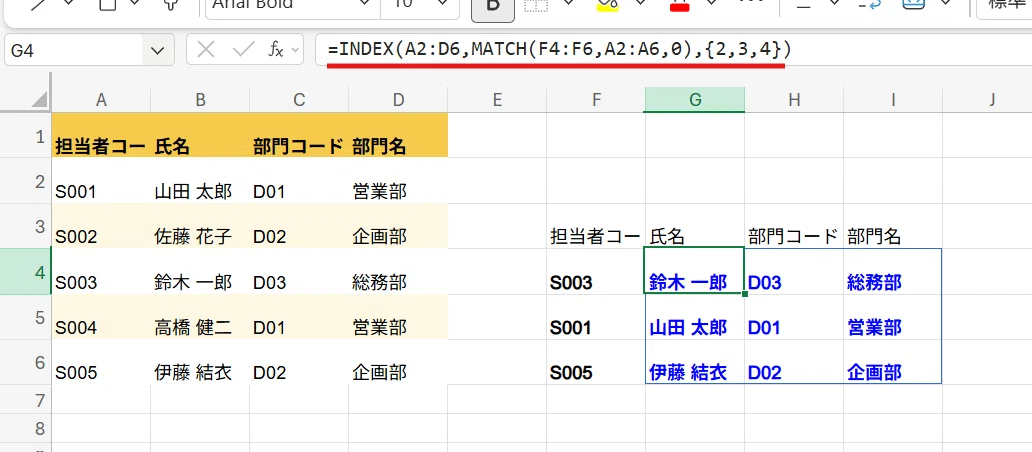The height and width of the screenshot is (452, 1032).
Task: Select blue cell 山田 太郎 in column G
Action: 695,317
